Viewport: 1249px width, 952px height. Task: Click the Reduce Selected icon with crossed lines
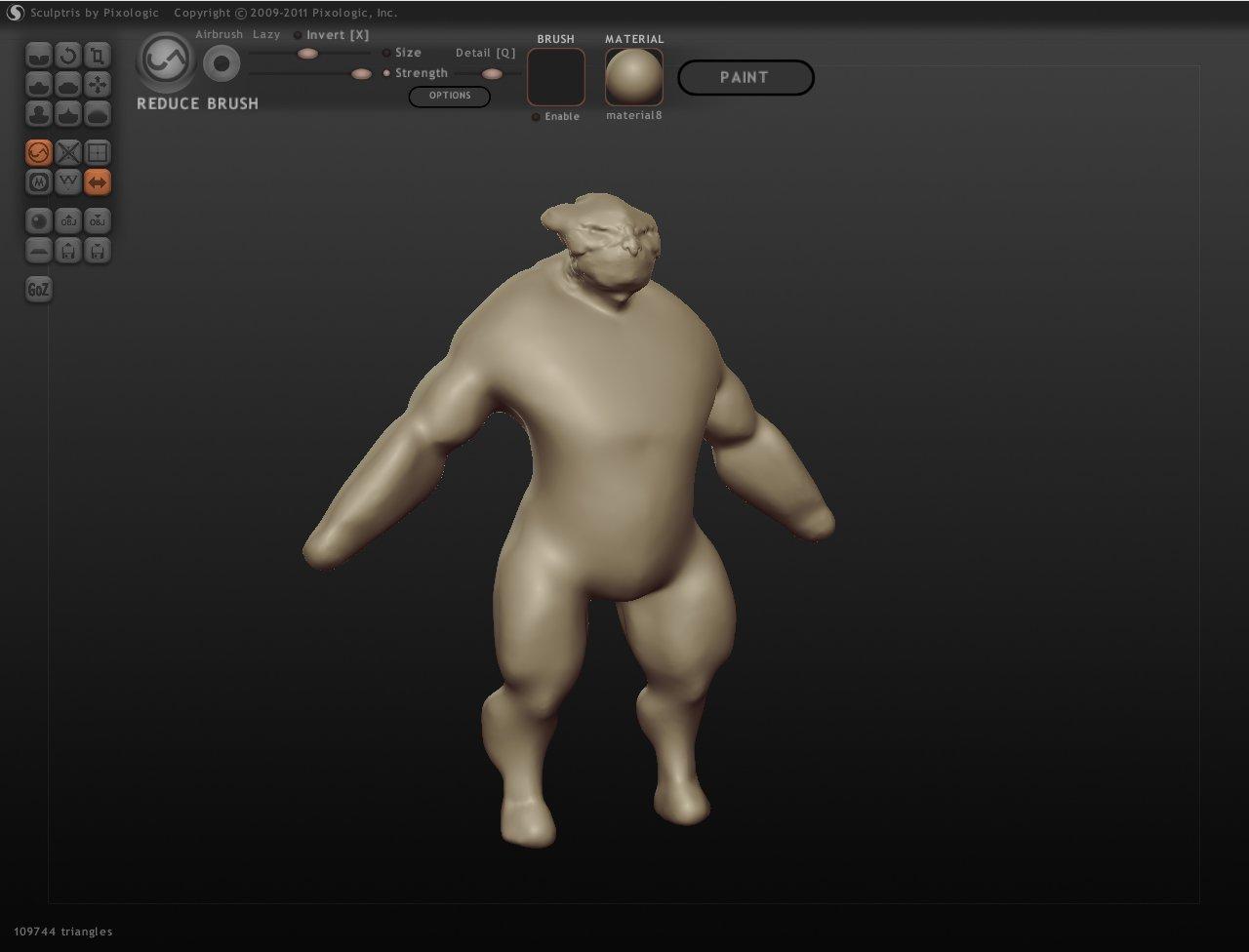pos(67,152)
